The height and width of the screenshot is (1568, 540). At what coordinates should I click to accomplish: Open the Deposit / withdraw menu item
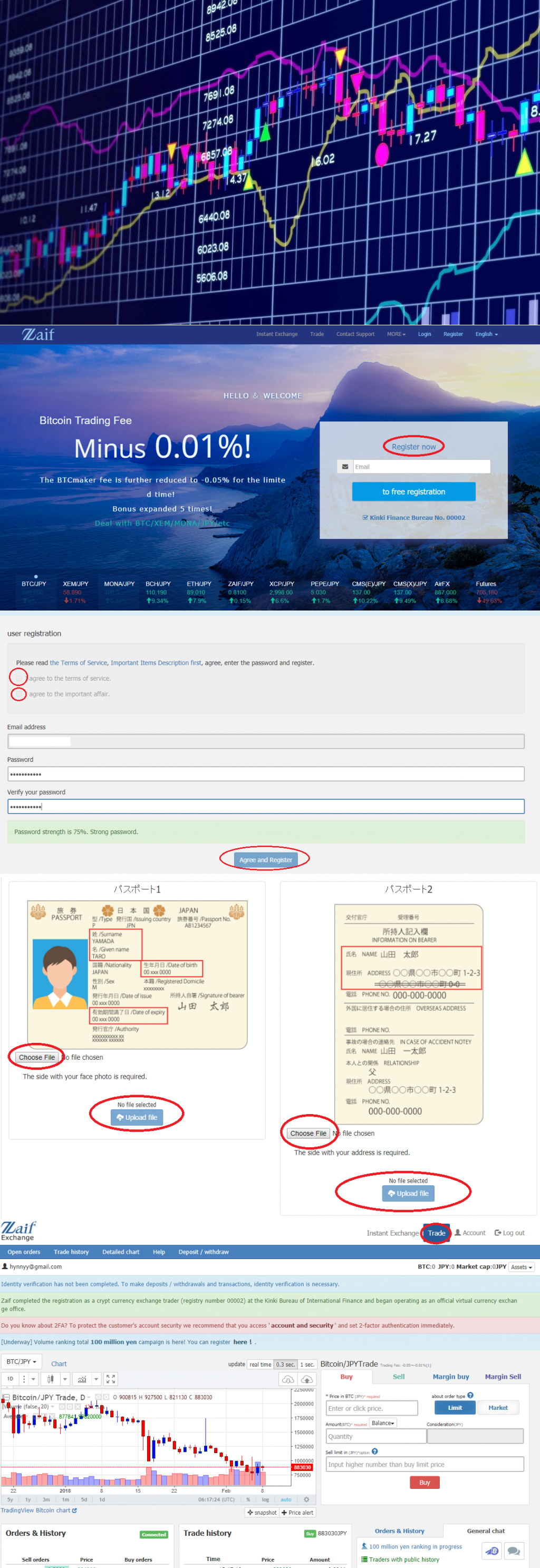(x=204, y=1252)
